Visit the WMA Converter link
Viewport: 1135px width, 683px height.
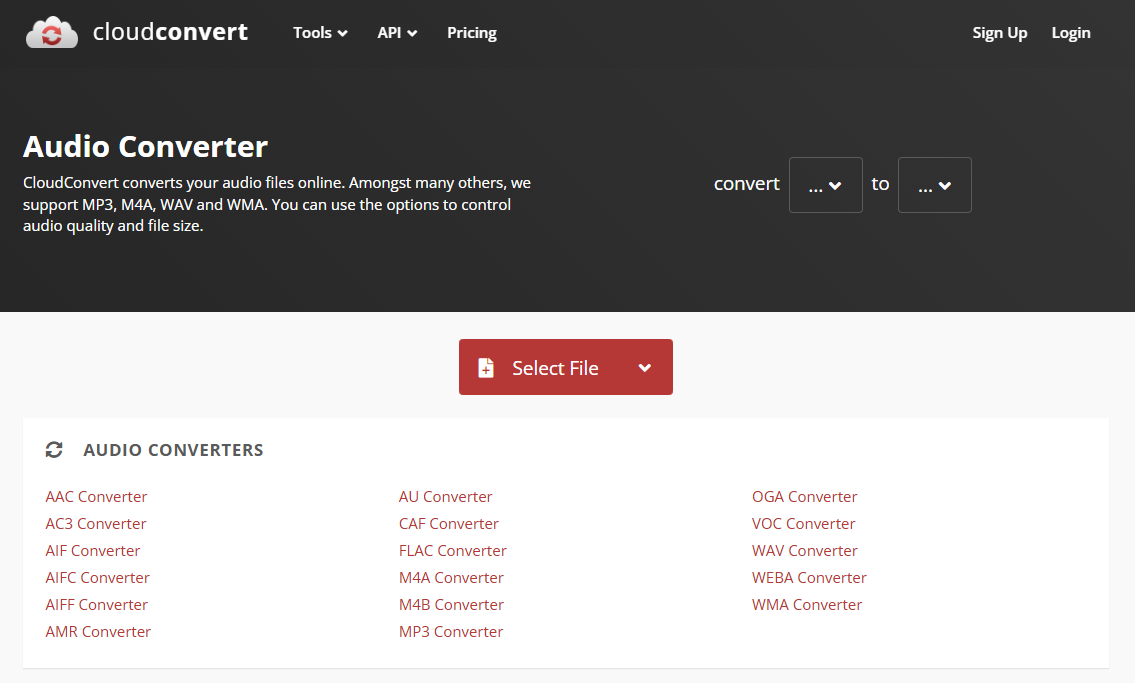(806, 605)
